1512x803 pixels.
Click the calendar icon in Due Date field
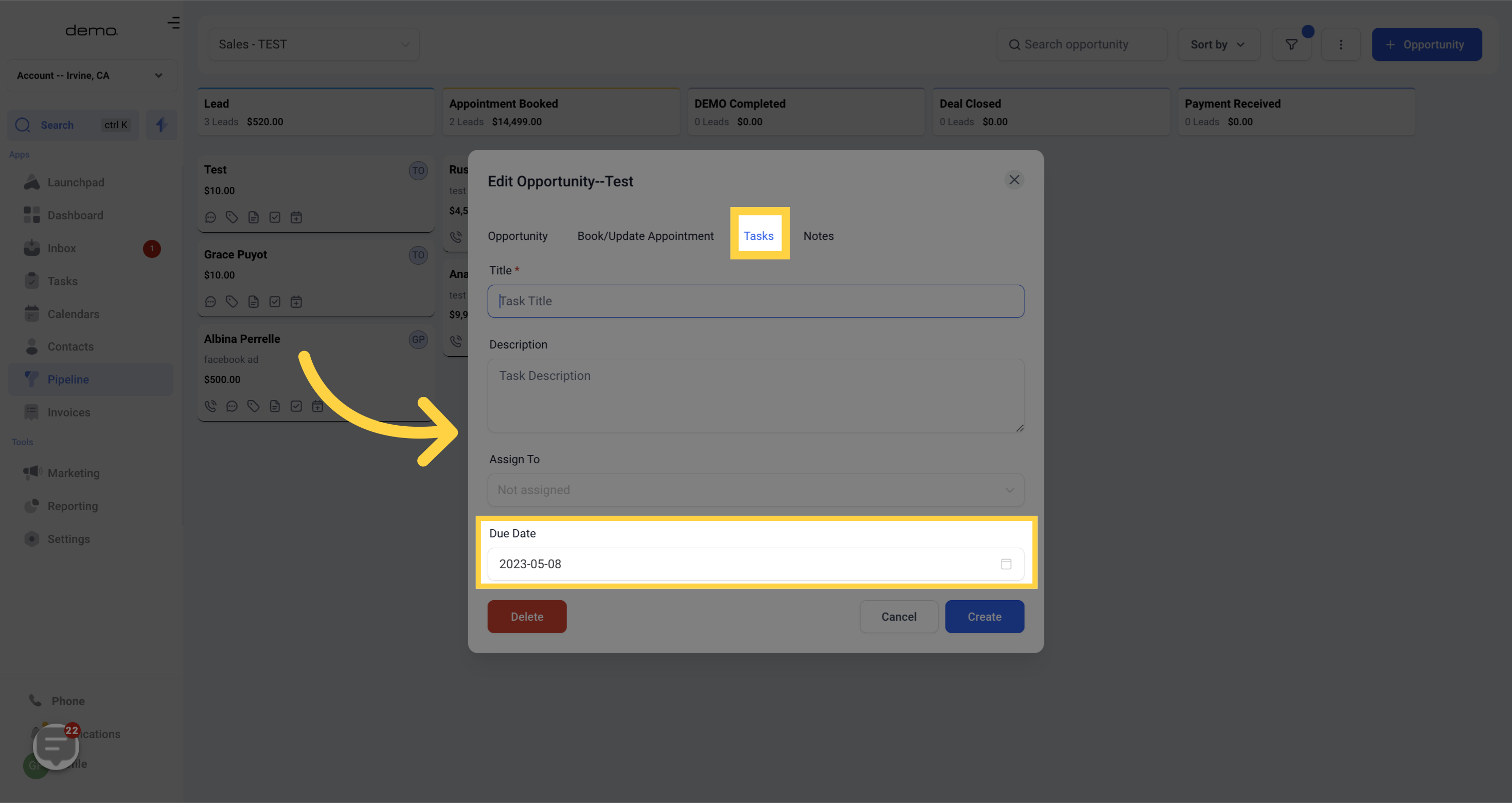(x=1005, y=564)
